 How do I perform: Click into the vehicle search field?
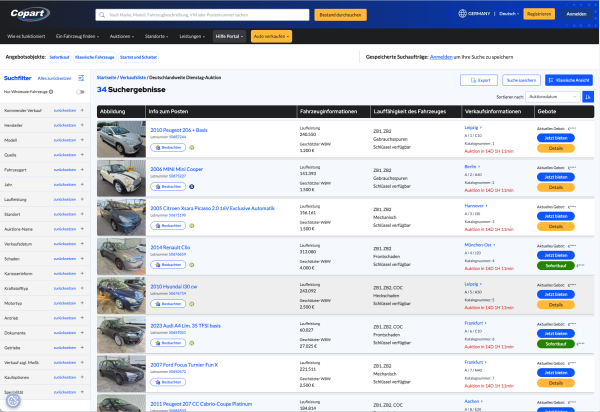pos(202,15)
